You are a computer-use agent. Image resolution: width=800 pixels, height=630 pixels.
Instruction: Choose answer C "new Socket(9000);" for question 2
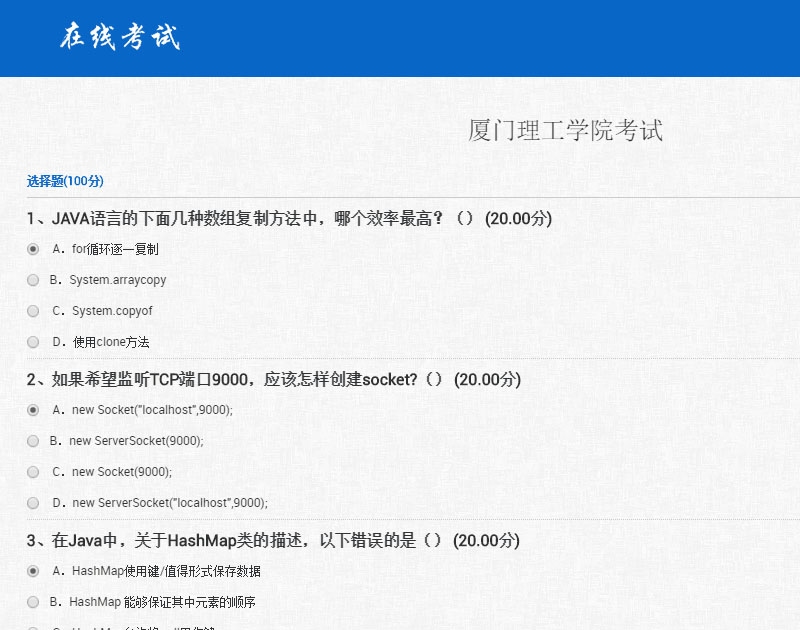pyautogui.click(x=32, y=472)
